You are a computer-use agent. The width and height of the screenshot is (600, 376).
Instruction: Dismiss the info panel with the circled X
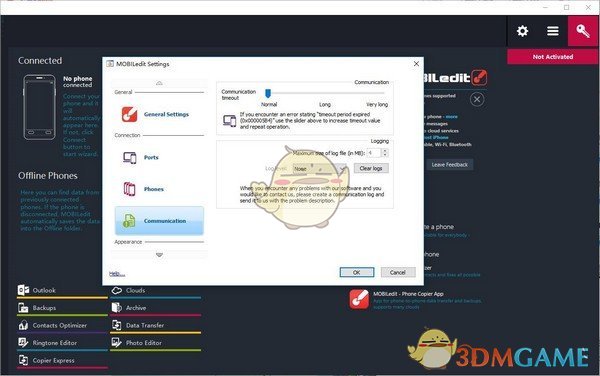click(477, 100)
